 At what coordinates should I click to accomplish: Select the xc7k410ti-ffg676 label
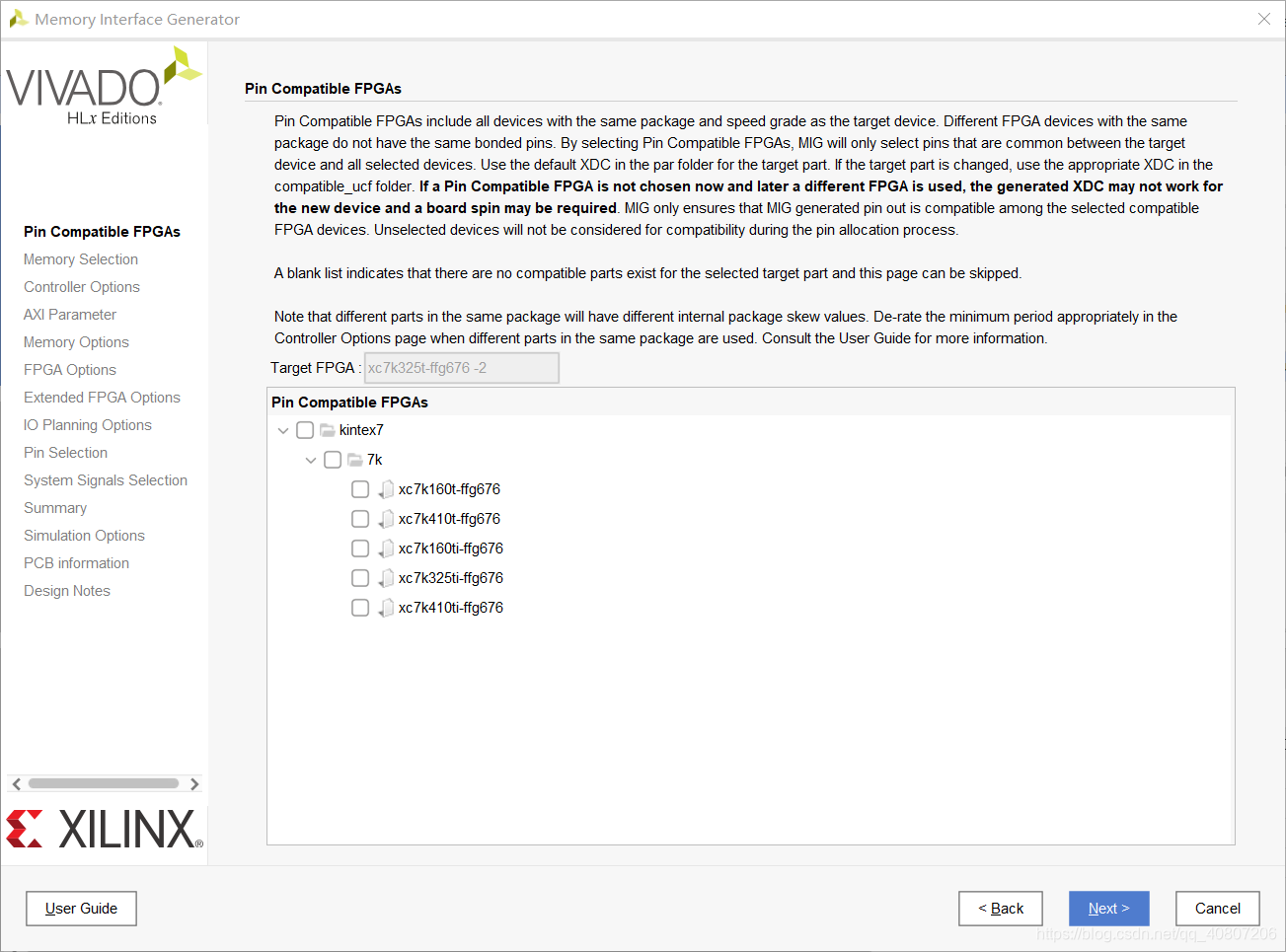(x=451, y=608)
